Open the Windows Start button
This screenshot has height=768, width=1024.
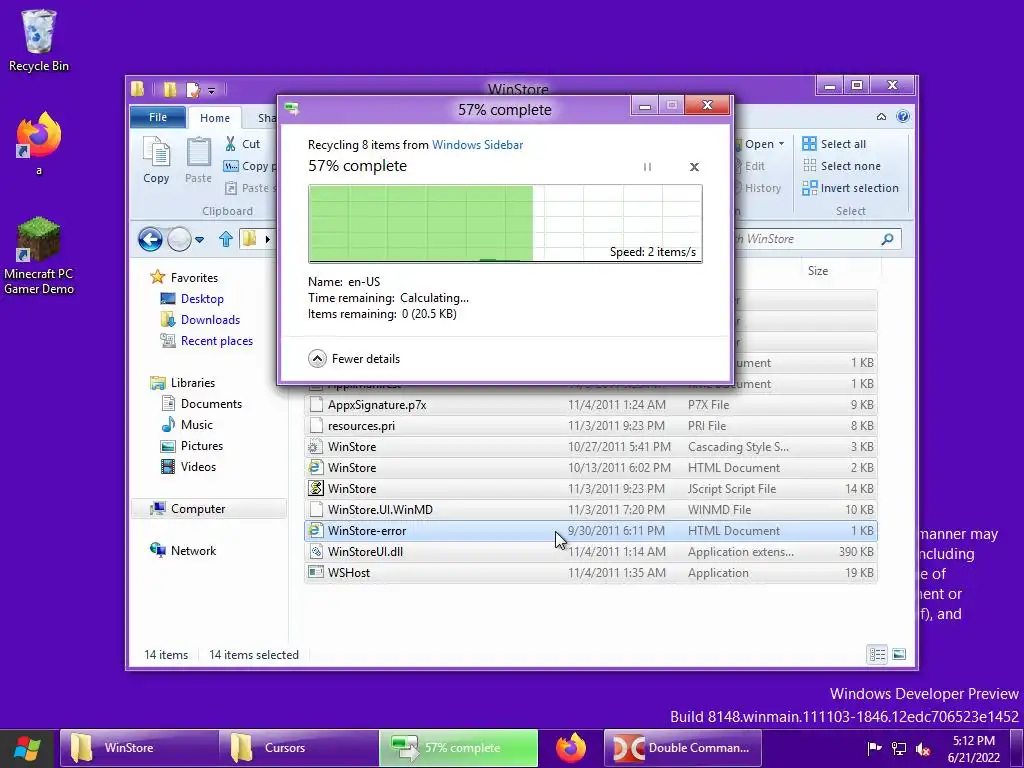click(26, 748)
